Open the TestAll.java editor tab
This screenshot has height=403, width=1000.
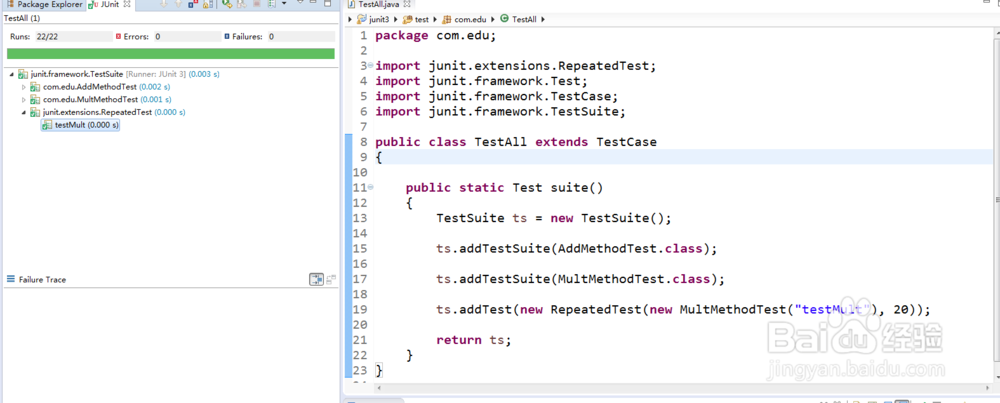(378, 4)
